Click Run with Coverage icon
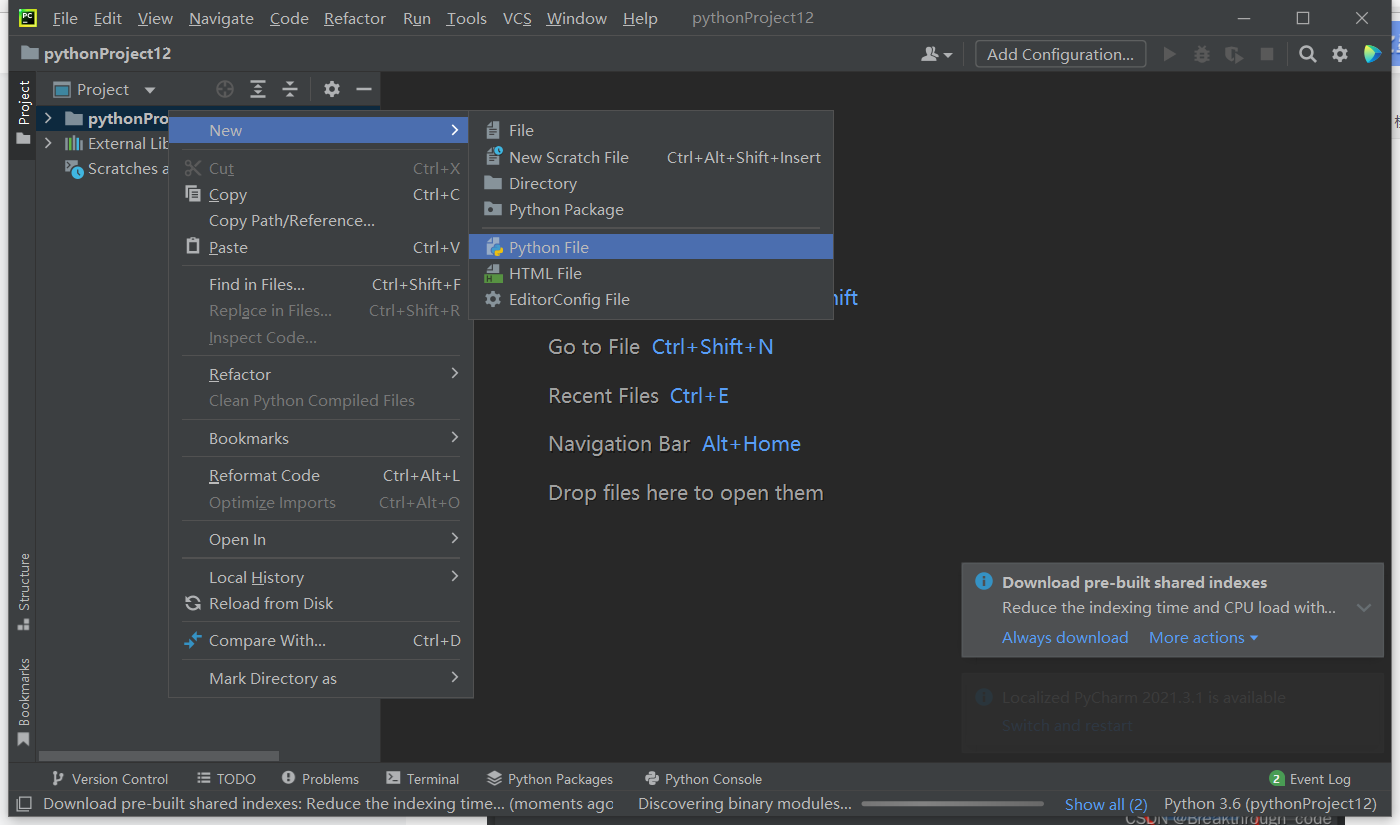Viewport: 1400px width, 825px height. coord(1234,54)
